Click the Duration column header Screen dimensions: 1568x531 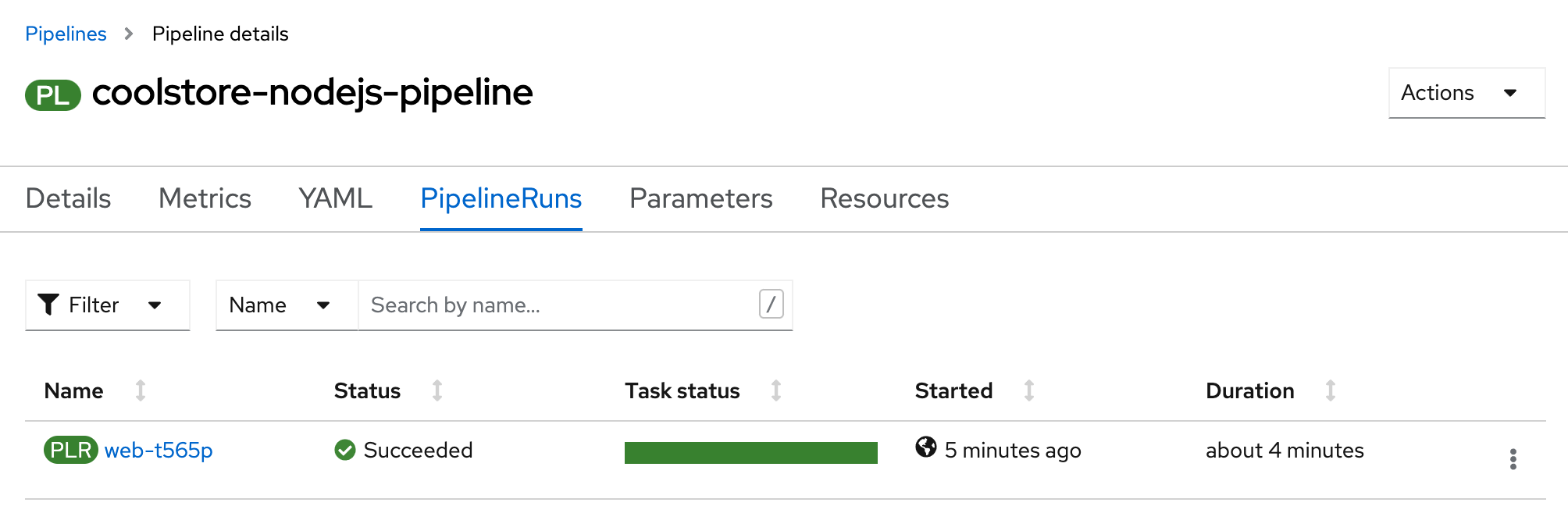(x=1250, y=390)
